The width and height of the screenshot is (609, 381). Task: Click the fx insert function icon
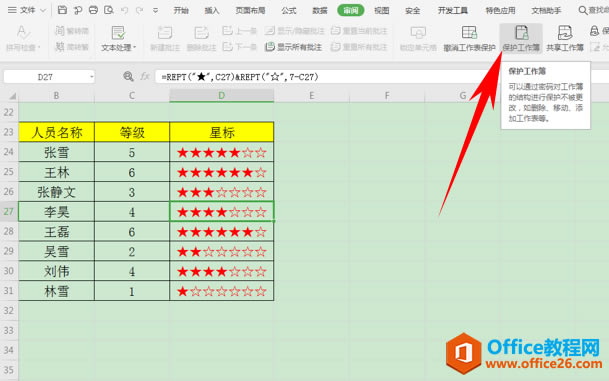[x=145, y=77]
